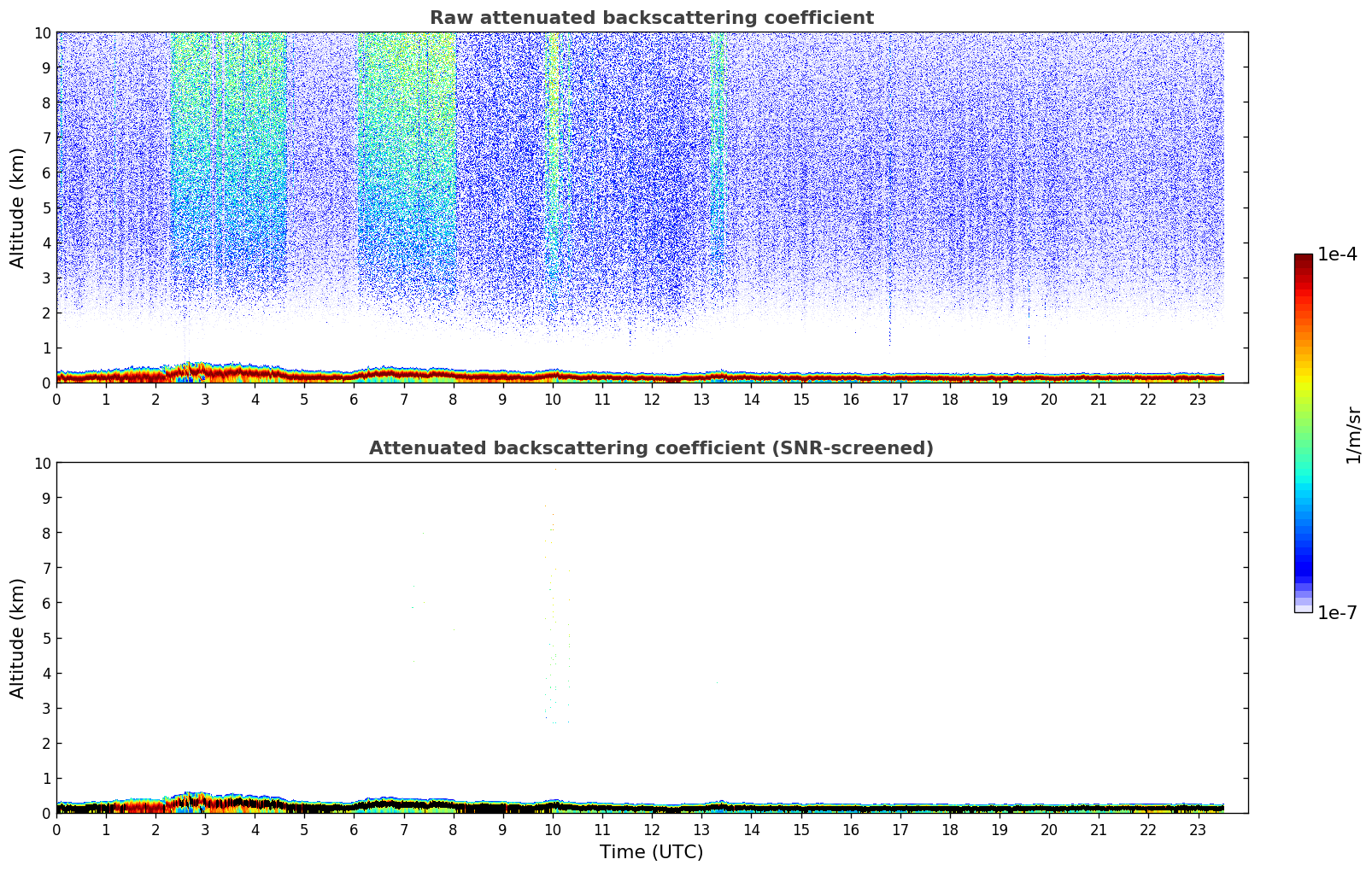This screenshot has height=871, width=1372.
Task: Click the 2 km altitude tick on the top plot
Action: 45,313
